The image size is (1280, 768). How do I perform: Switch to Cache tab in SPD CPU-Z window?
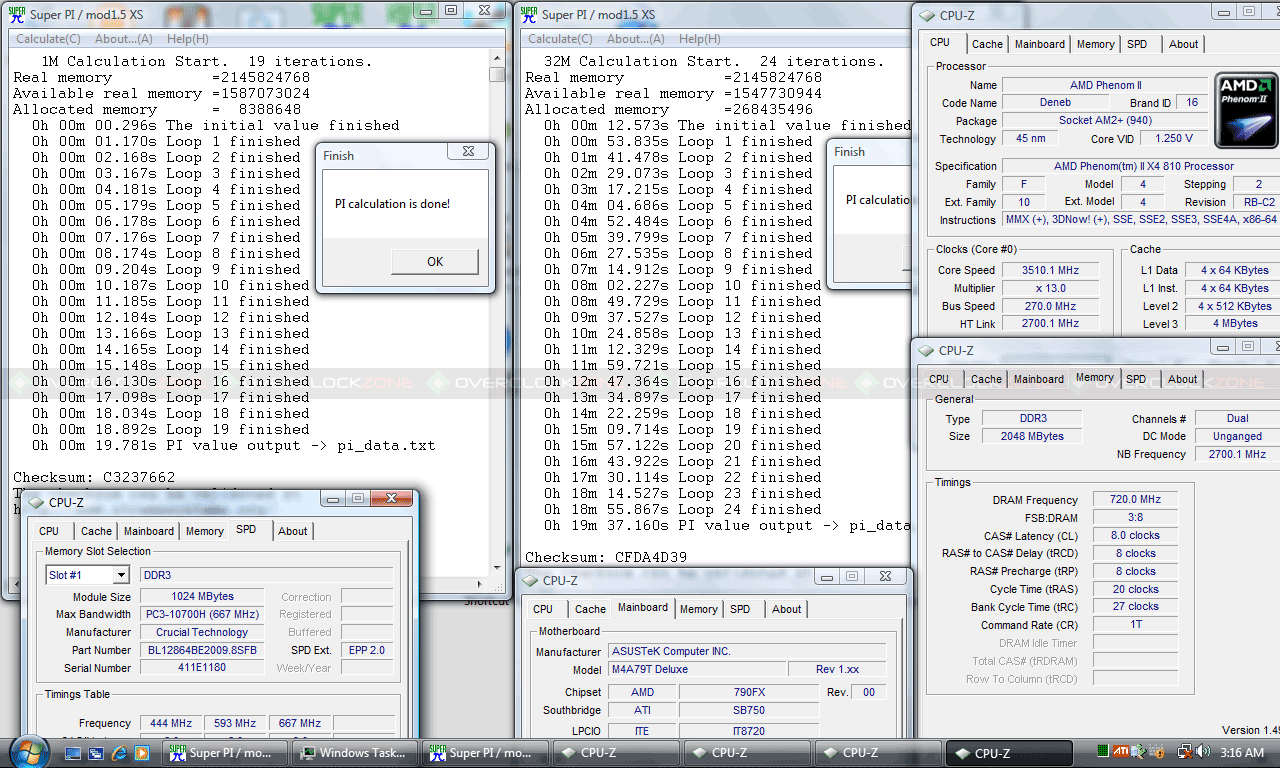[96, 531]
